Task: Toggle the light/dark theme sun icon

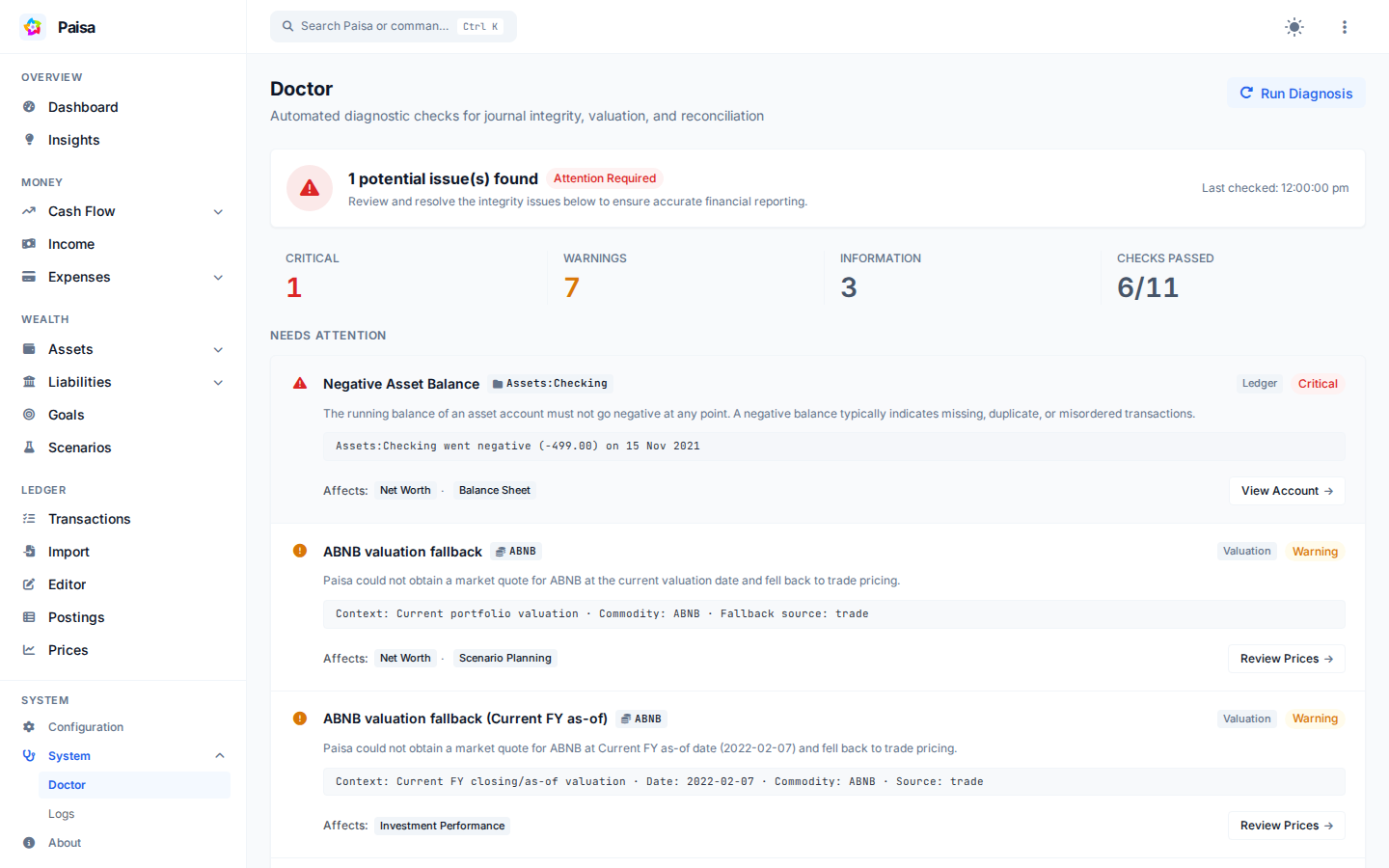Action: coord(1294,27)
